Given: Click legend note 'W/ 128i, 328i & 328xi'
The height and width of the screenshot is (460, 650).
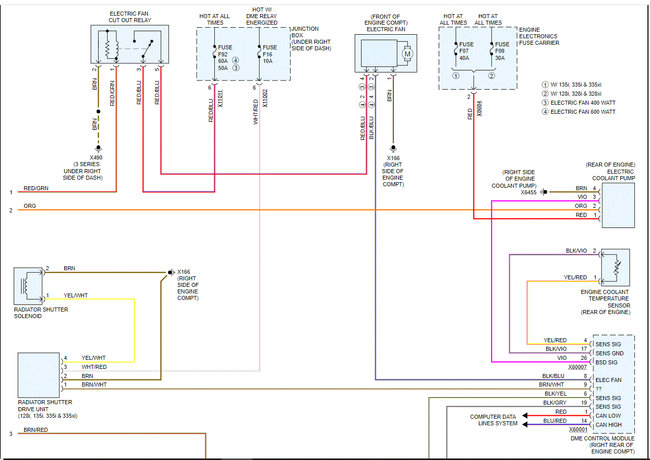Looking at the screenshot, I should click(576, 94).
